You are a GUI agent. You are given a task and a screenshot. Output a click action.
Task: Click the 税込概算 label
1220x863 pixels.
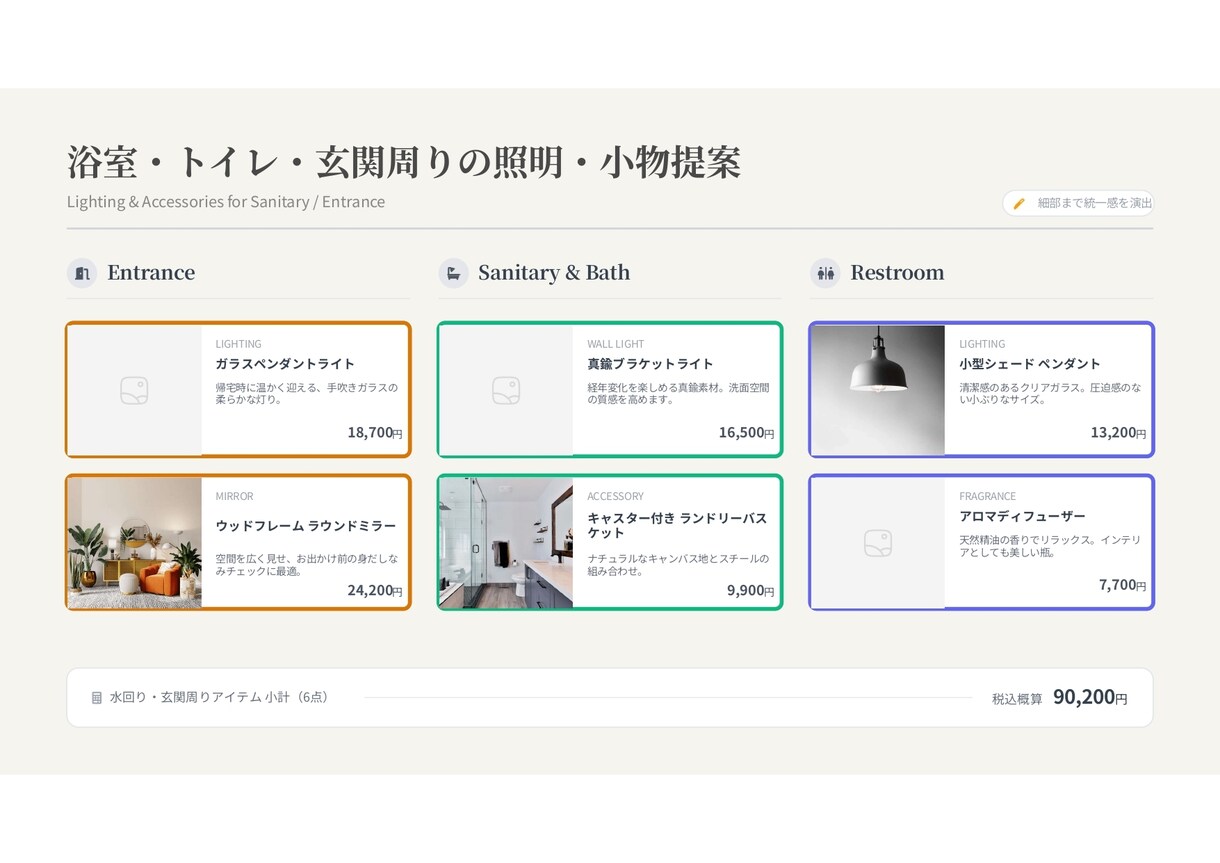click(x=1017, y=699)
